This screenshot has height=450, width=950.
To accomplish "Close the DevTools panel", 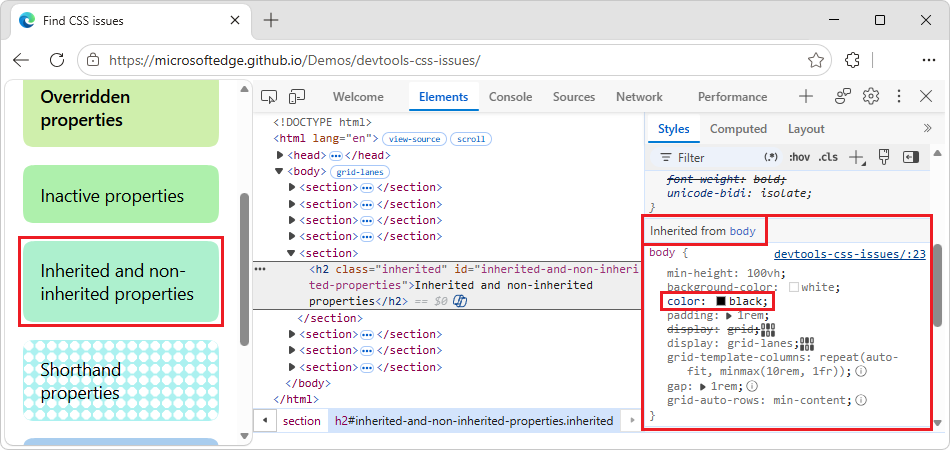I will pos(926,96).
